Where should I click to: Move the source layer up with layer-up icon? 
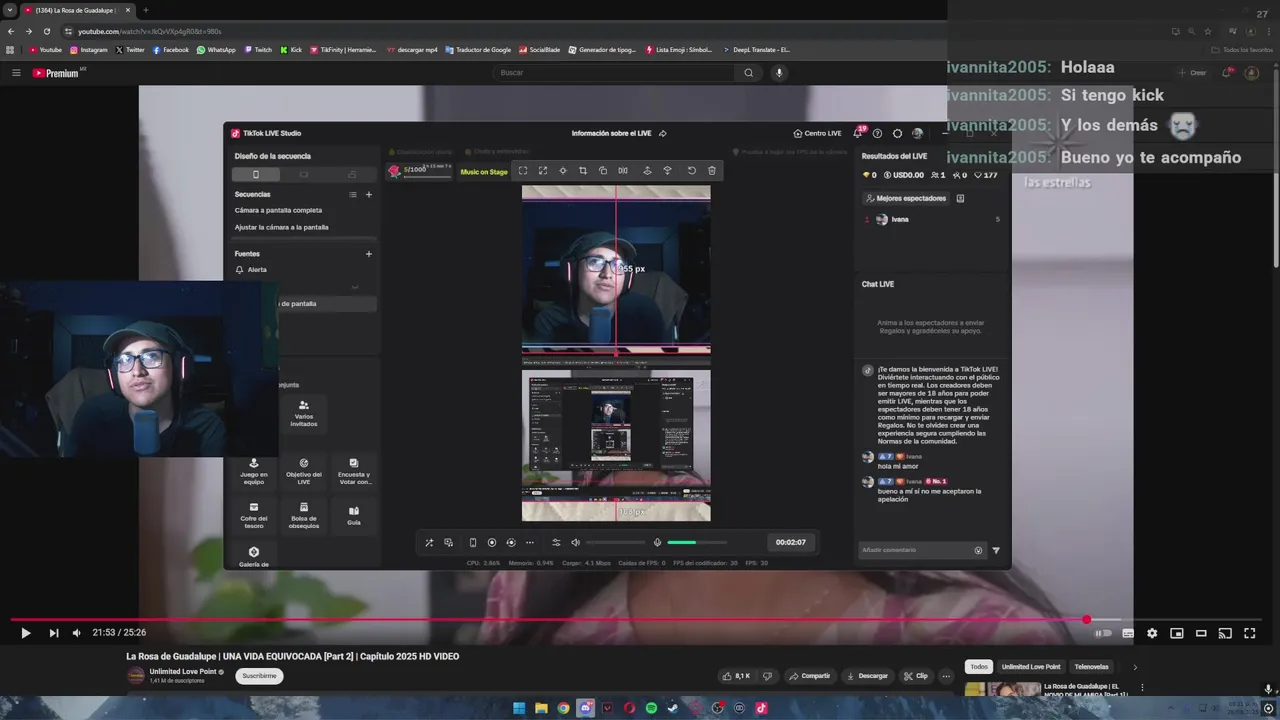coord(647,171)
